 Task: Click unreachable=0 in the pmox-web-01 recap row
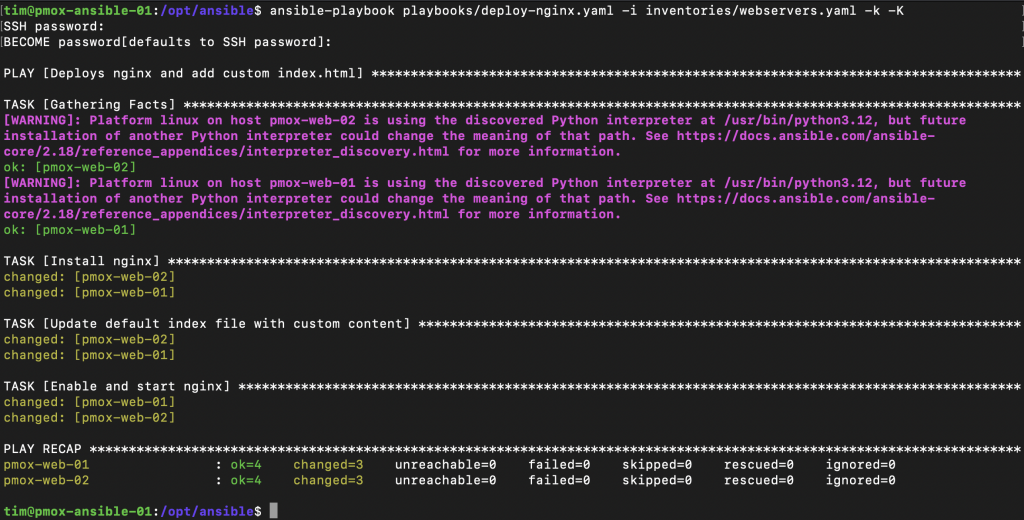(445, 465)
